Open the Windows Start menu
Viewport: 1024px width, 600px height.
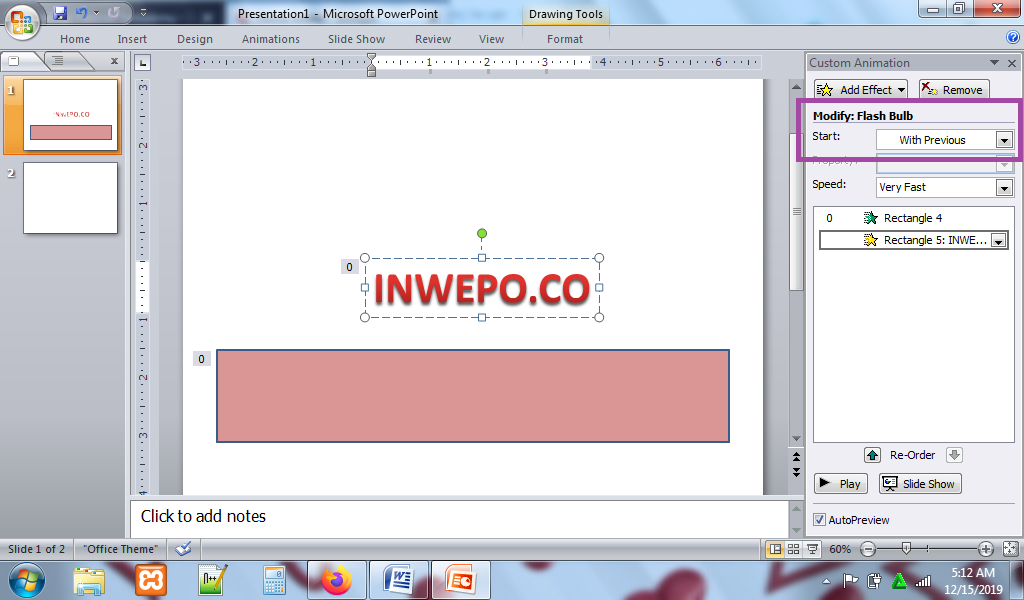(x=26, y=580)
